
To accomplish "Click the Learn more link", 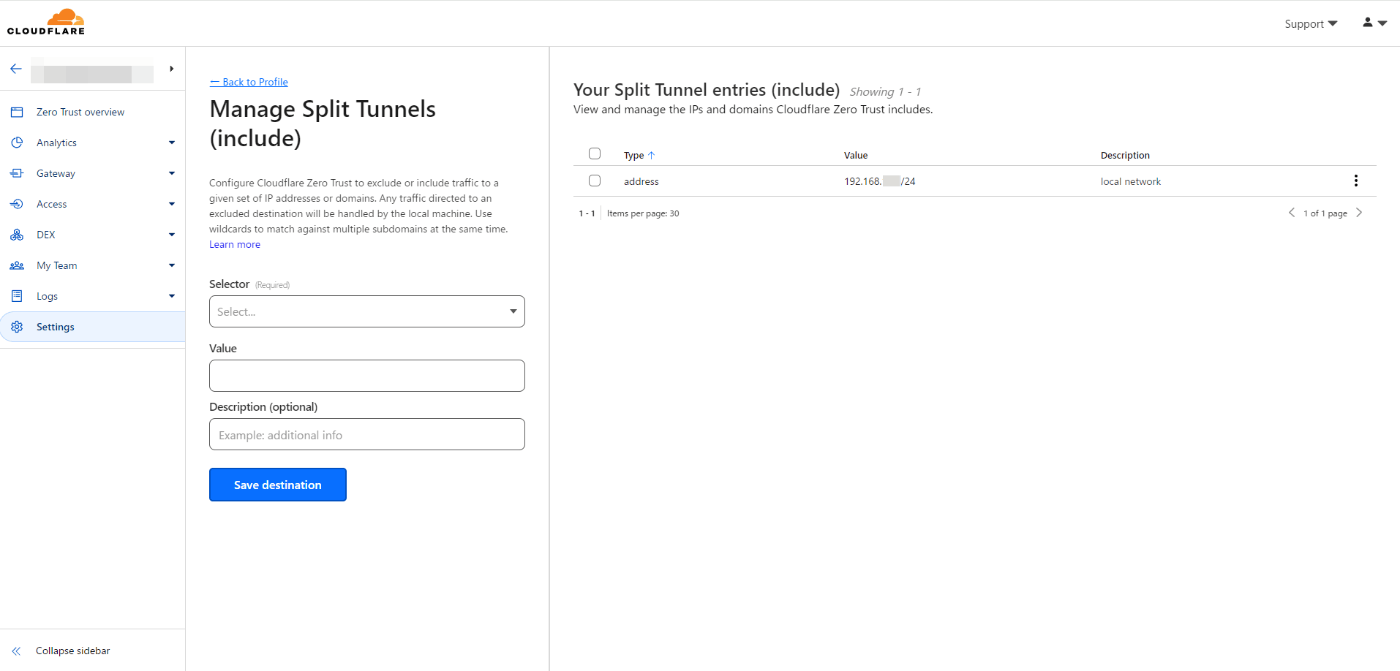I will 235,245.
